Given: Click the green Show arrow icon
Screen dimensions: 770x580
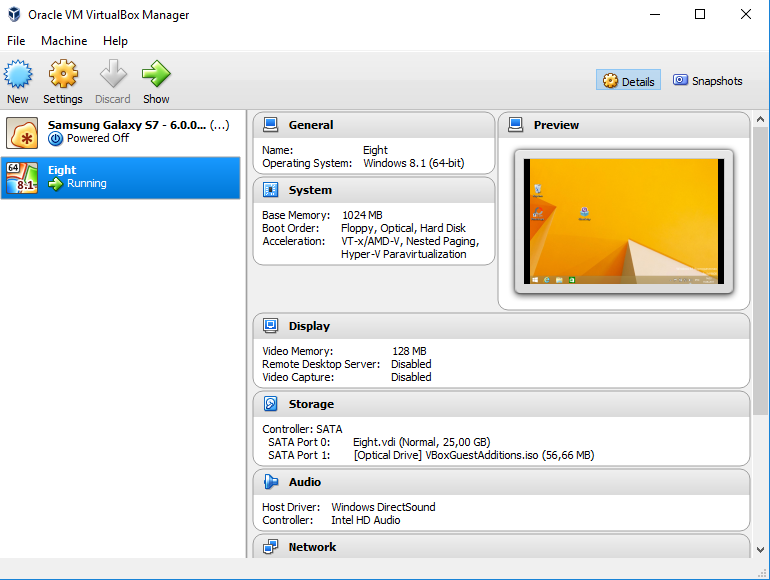Looking at the screenshot, I should click(156, 74).
